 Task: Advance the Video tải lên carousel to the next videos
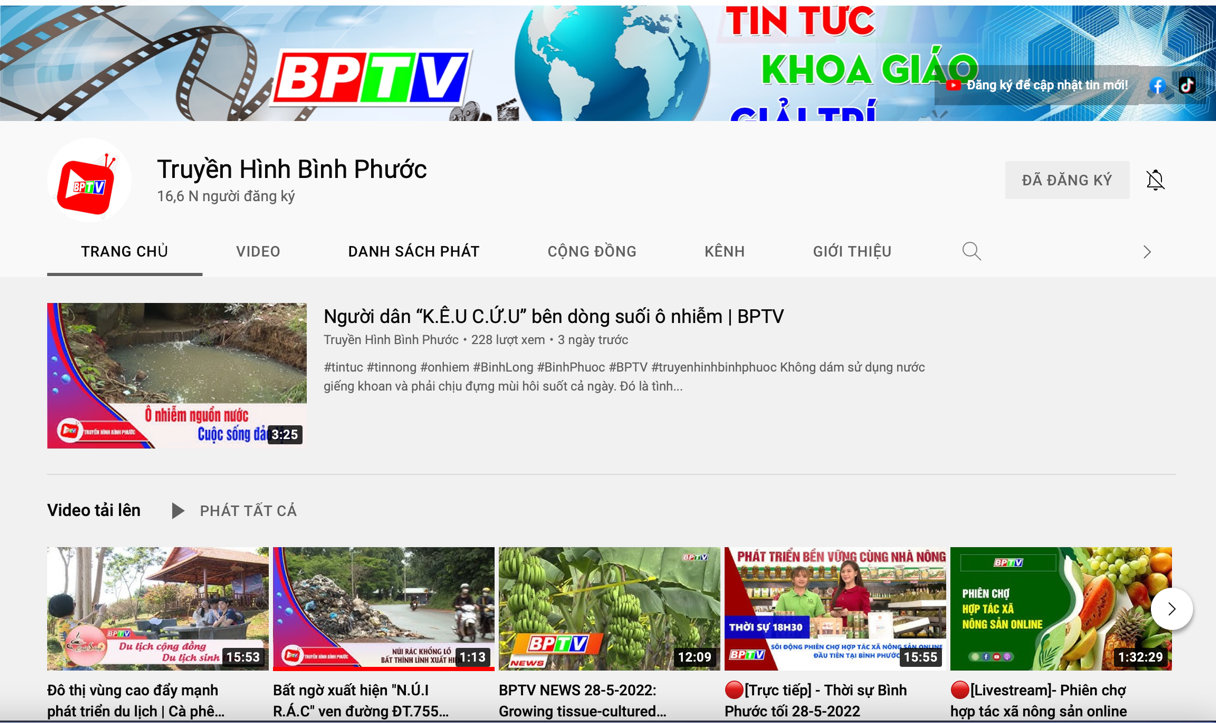pyautogui.click(x=1171, y=609)
